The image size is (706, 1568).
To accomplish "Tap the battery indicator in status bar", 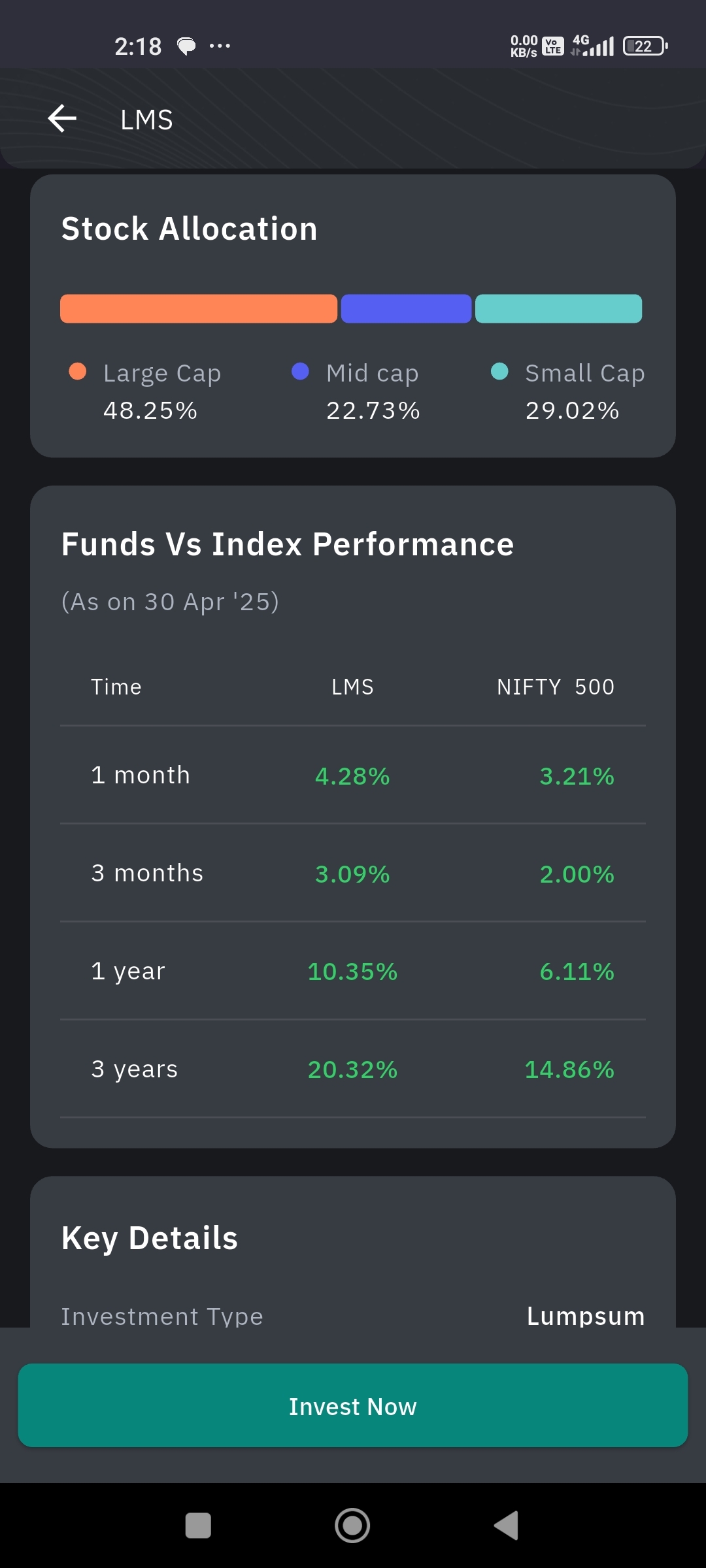I will 645,46.
